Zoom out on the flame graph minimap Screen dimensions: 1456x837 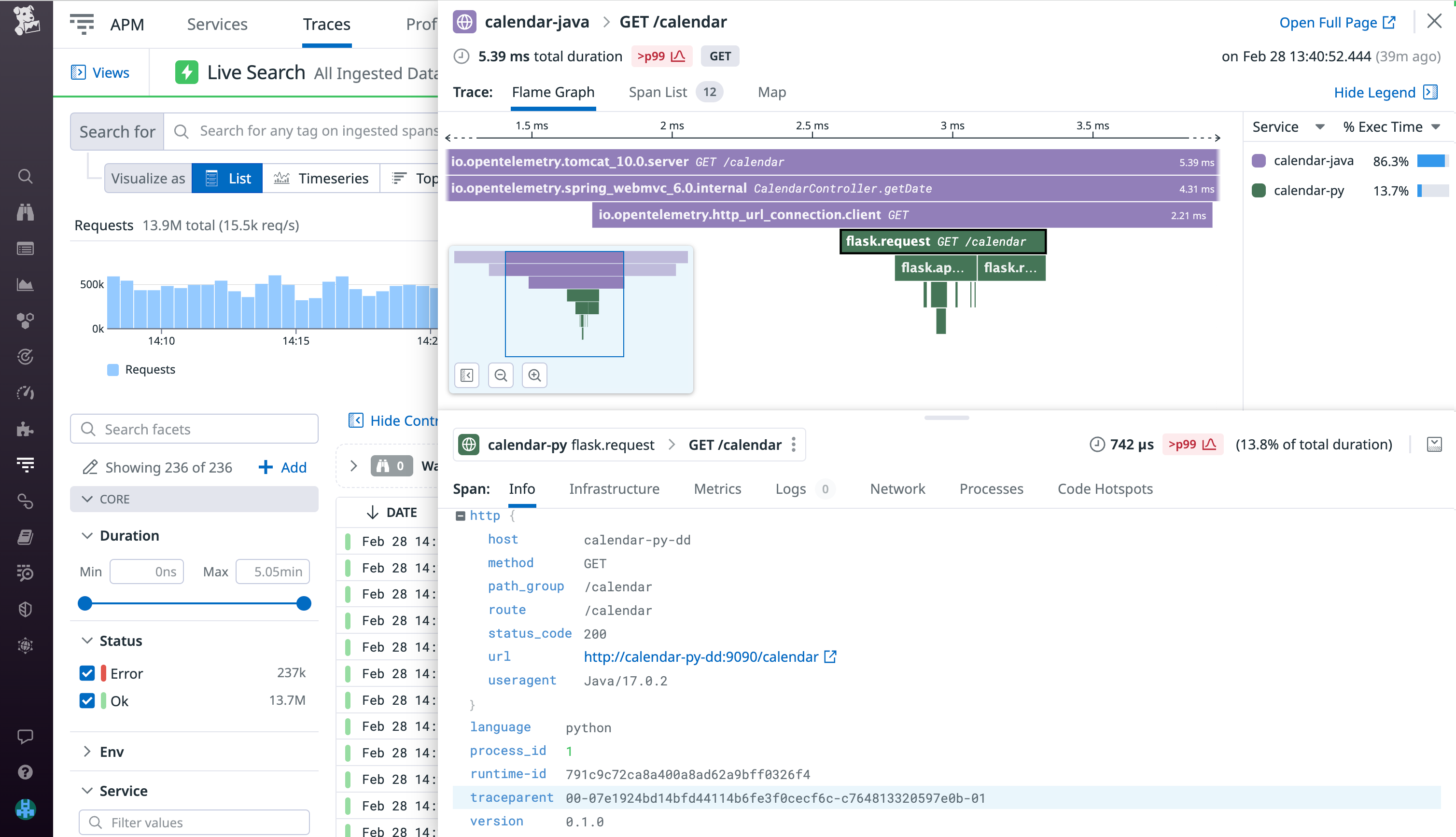500,375
